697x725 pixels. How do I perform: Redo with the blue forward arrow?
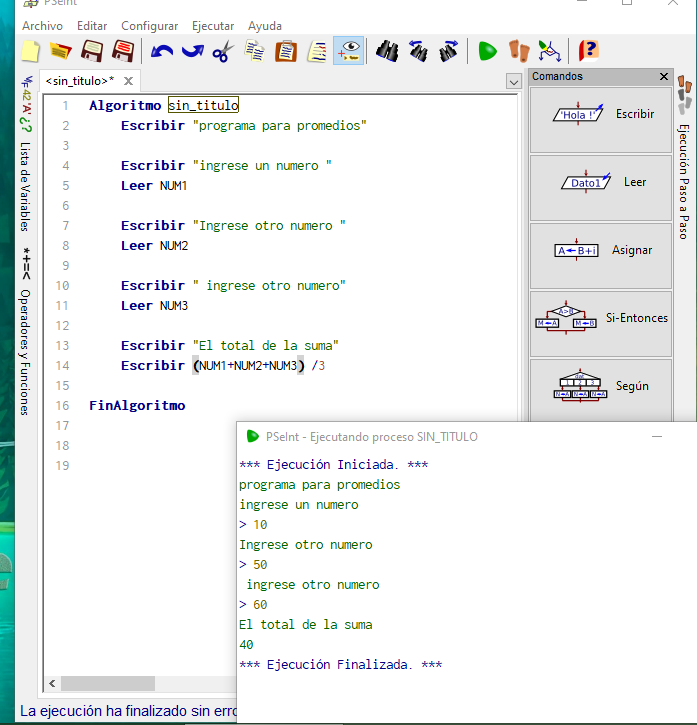pyautogui.click(x=193, y=51)
